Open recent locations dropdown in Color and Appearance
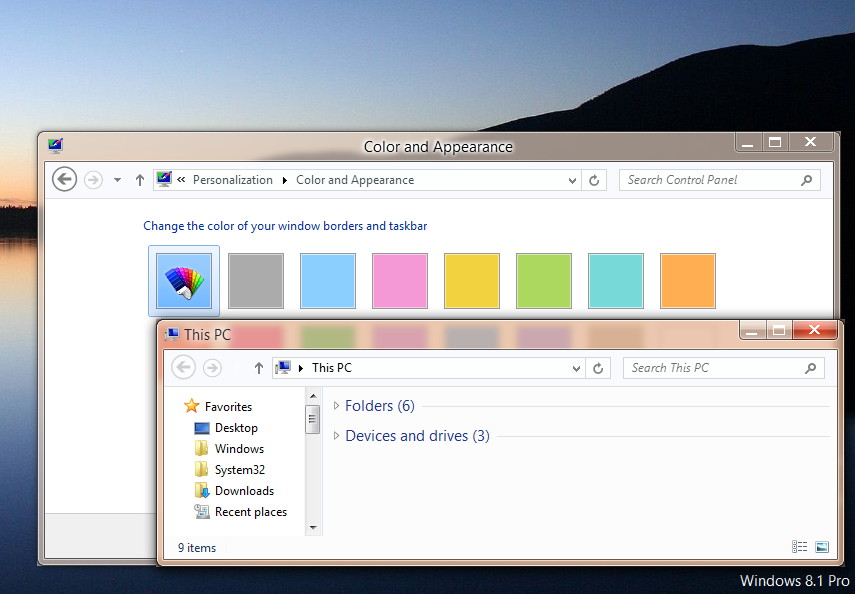 [117, 180]
